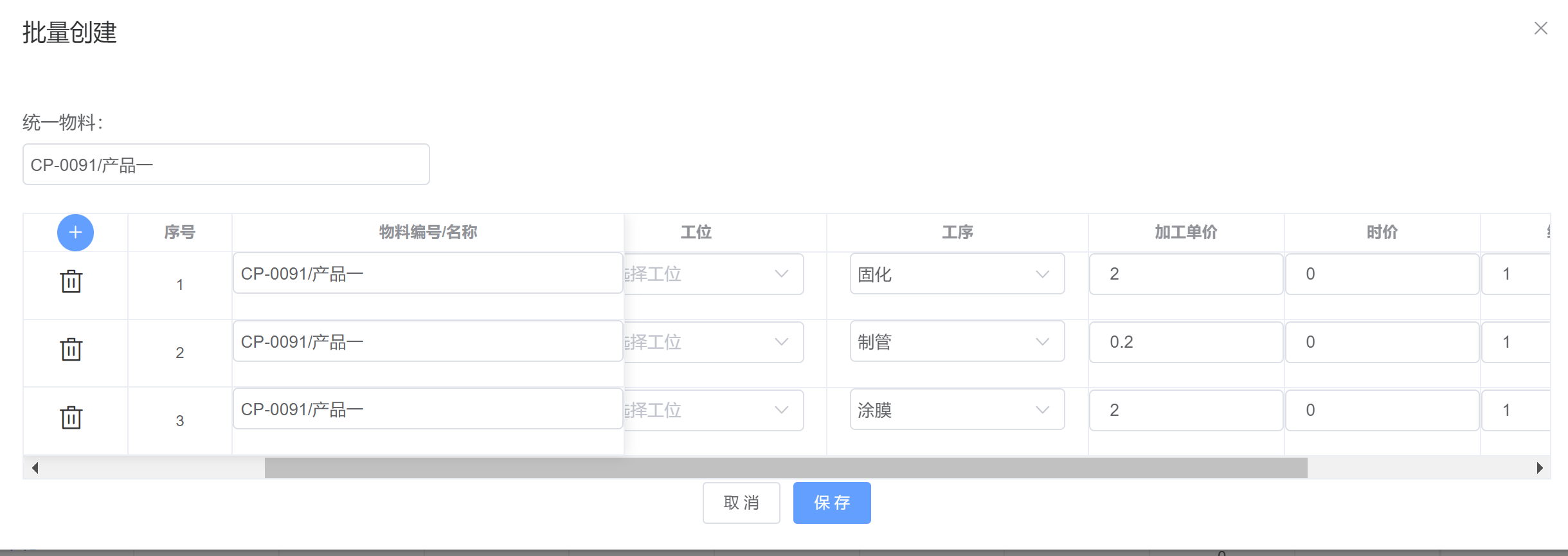Click scrollbar left arrow
Viewport: 1568px width, 556px height.
click(35, 468)
